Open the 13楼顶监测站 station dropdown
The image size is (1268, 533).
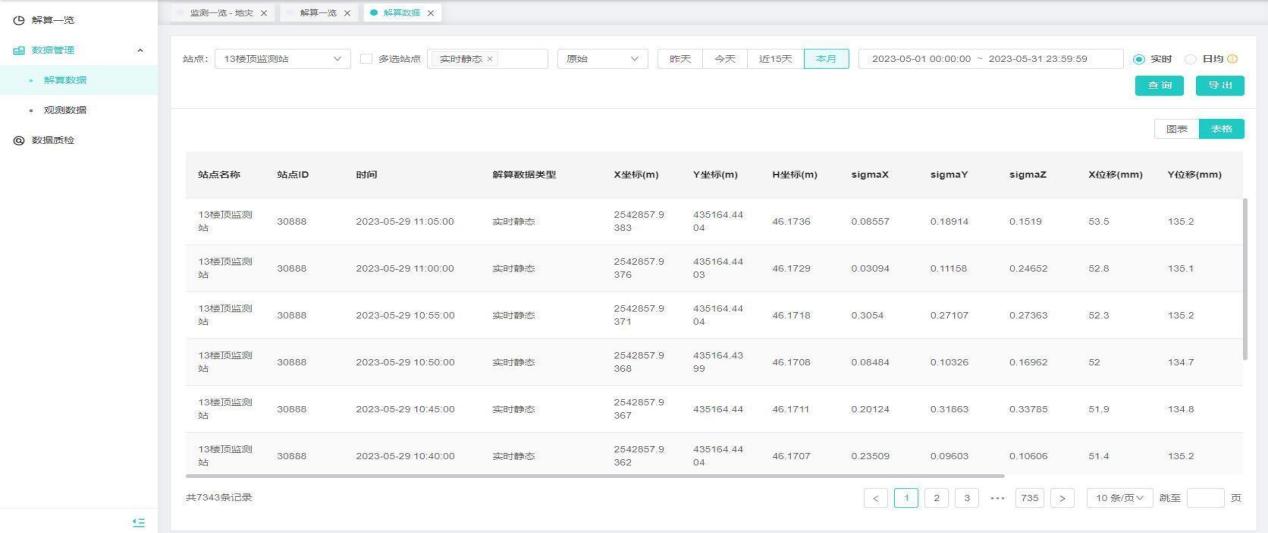(x=283, y=59)
